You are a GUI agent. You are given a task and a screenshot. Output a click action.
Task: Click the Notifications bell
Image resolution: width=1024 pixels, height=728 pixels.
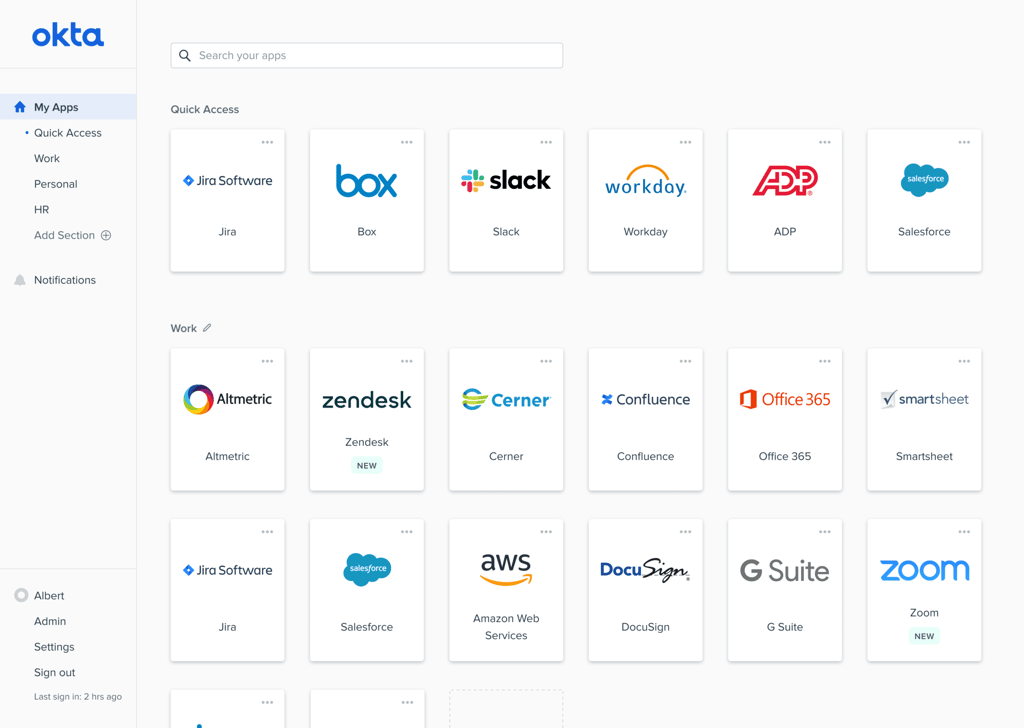63,279
